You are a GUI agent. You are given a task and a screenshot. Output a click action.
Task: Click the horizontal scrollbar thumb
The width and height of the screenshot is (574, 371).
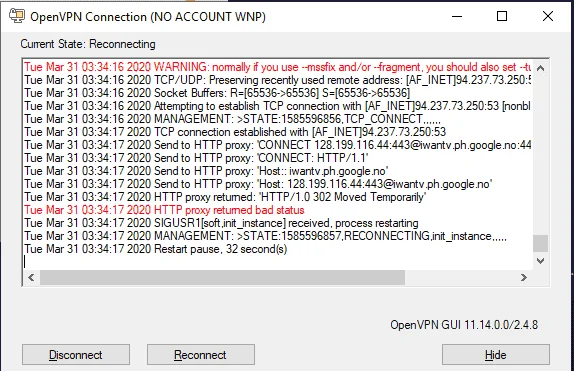222,278
